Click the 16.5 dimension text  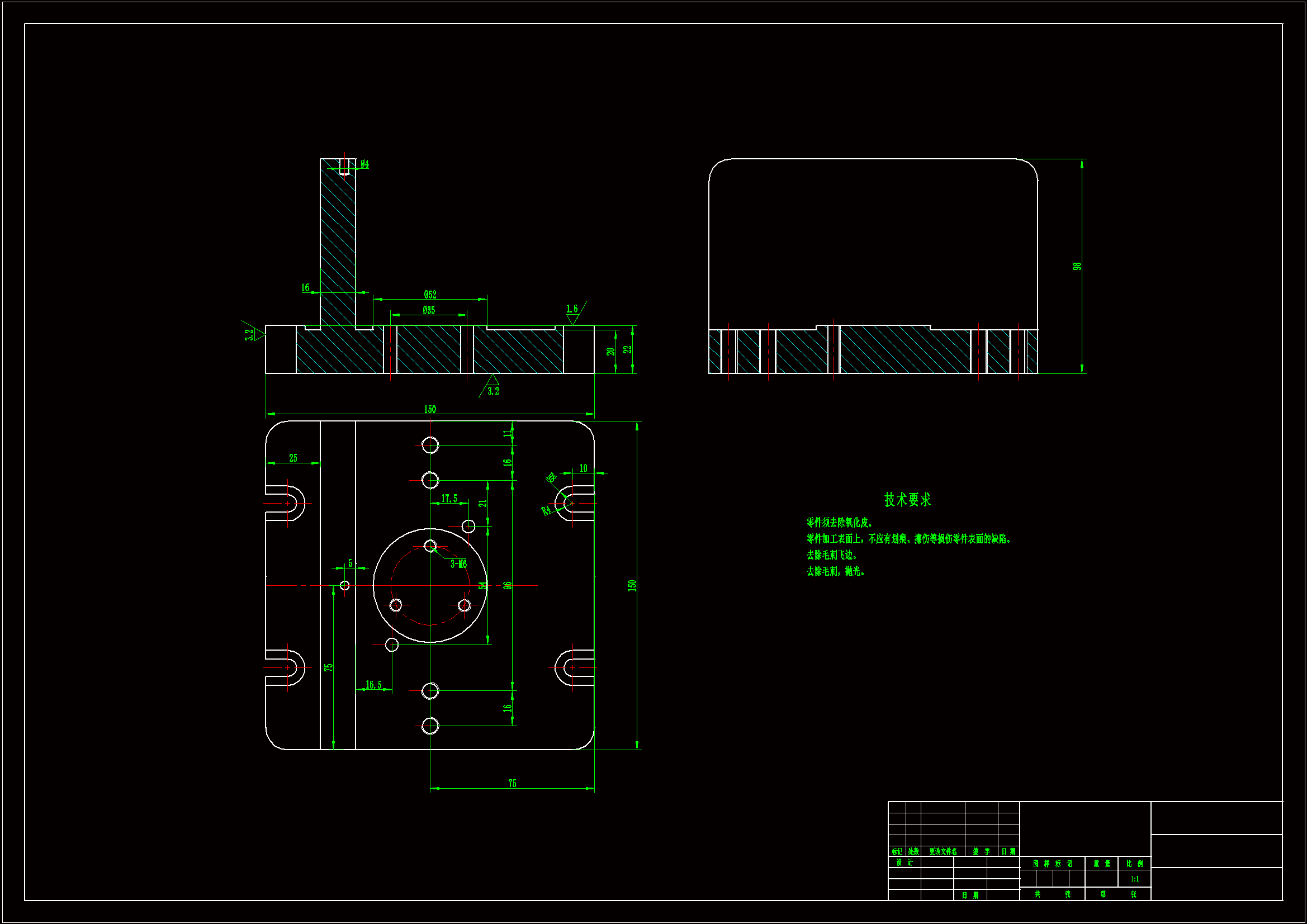coord(373,684)
